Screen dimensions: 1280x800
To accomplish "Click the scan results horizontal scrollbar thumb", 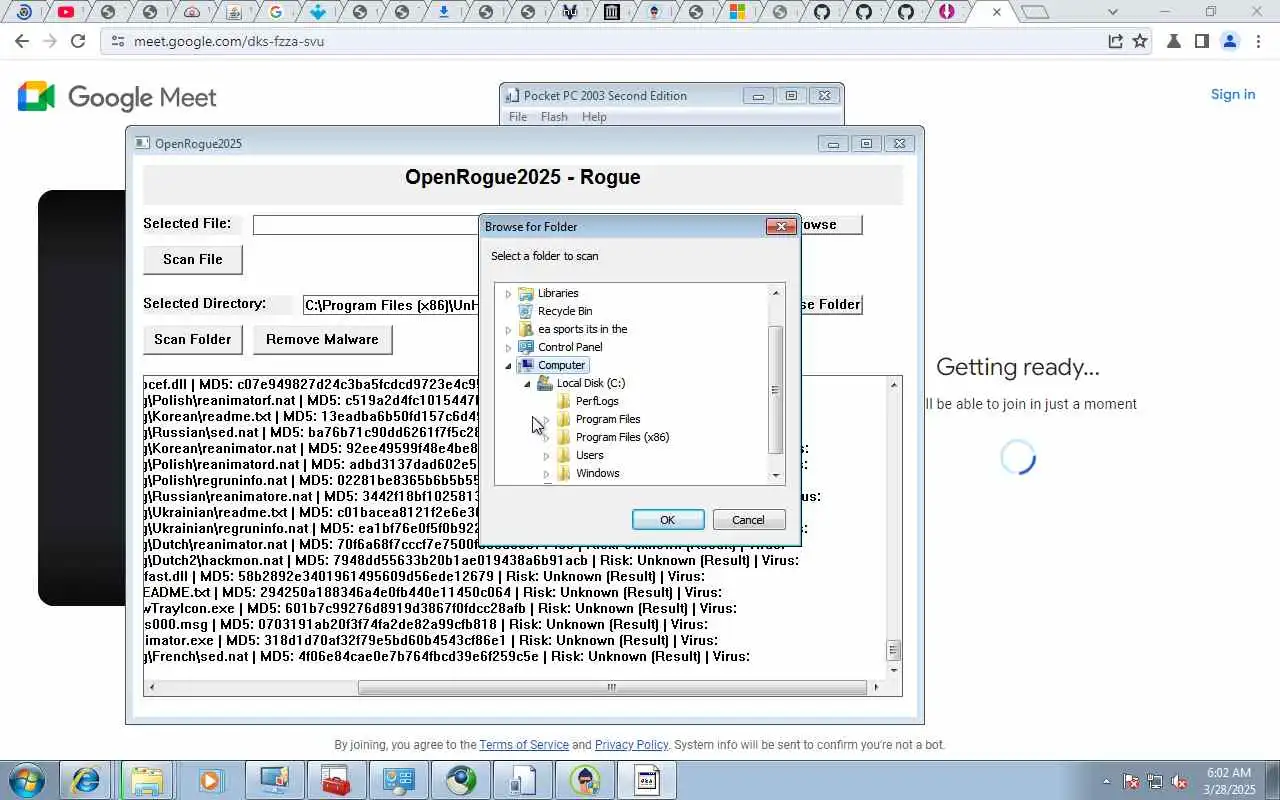I will tap(612, 687).
